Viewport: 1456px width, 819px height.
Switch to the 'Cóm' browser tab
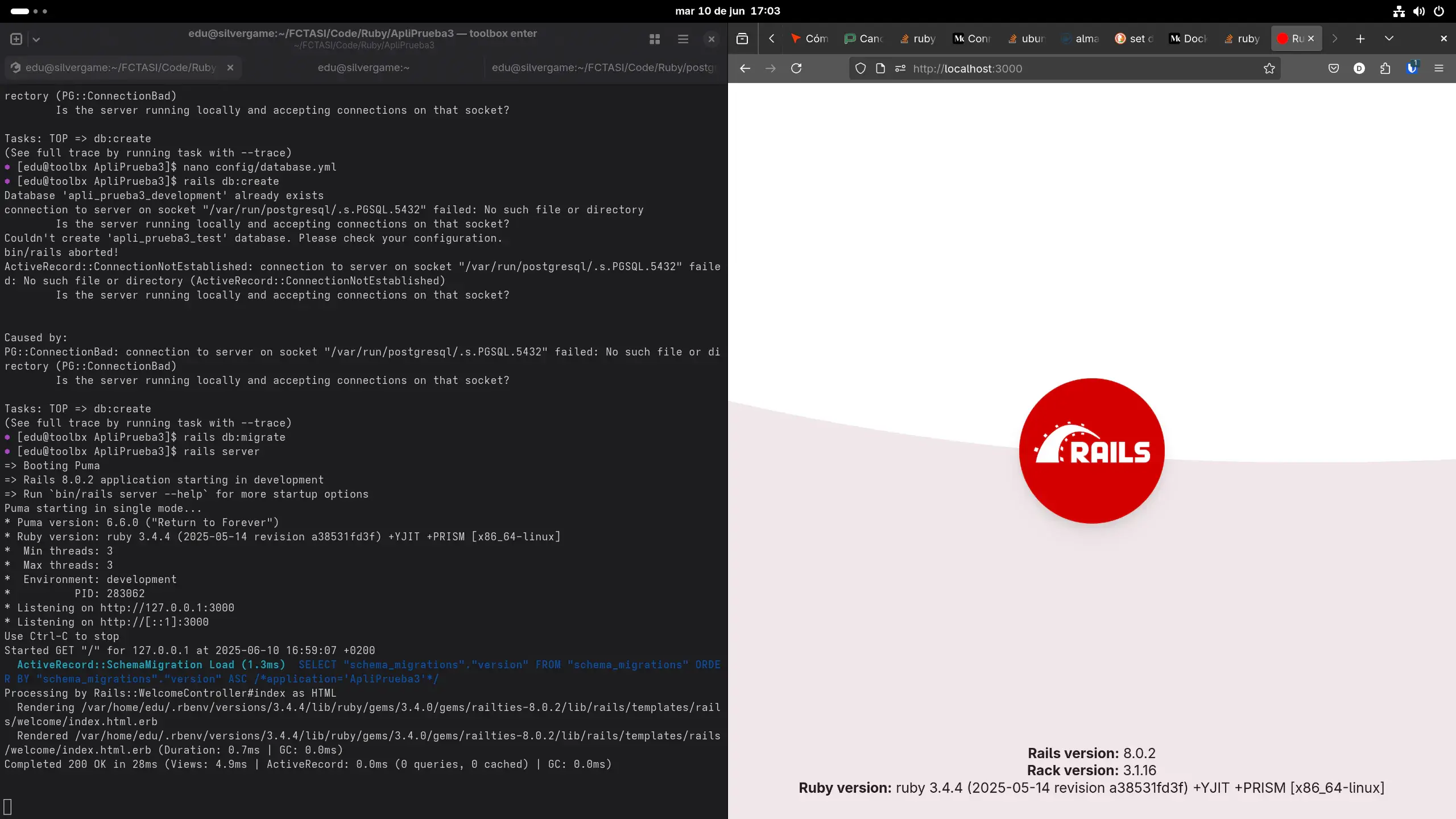[x=809, y=39]
